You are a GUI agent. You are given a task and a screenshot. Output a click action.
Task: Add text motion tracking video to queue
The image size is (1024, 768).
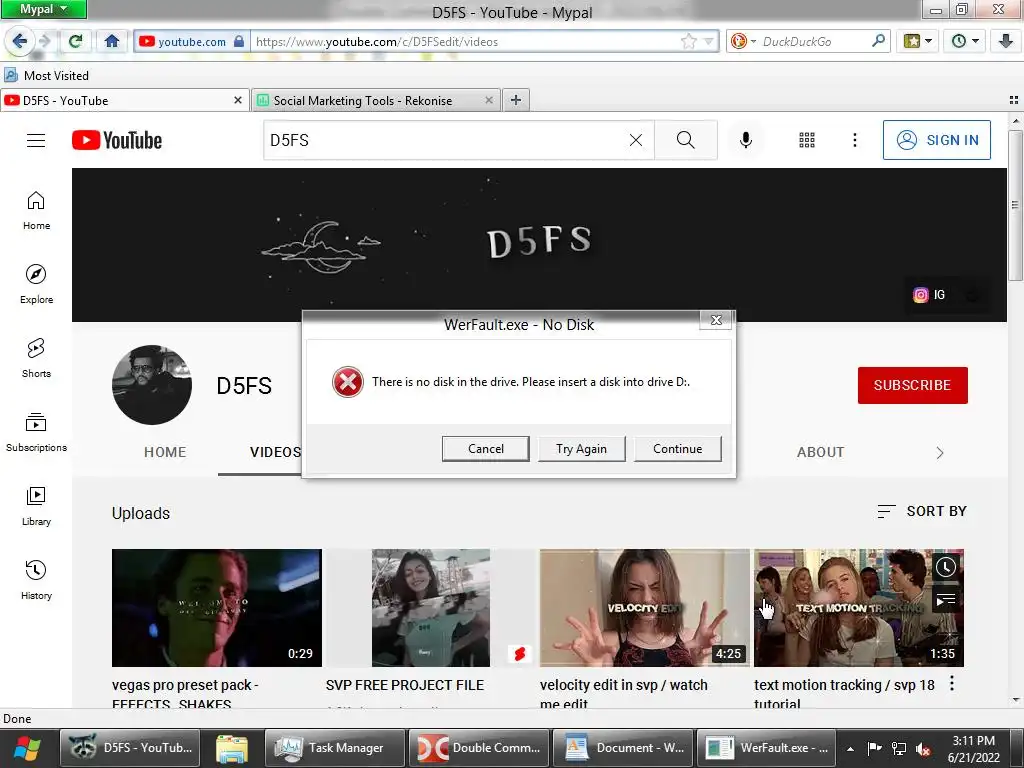tap(945, 599)
